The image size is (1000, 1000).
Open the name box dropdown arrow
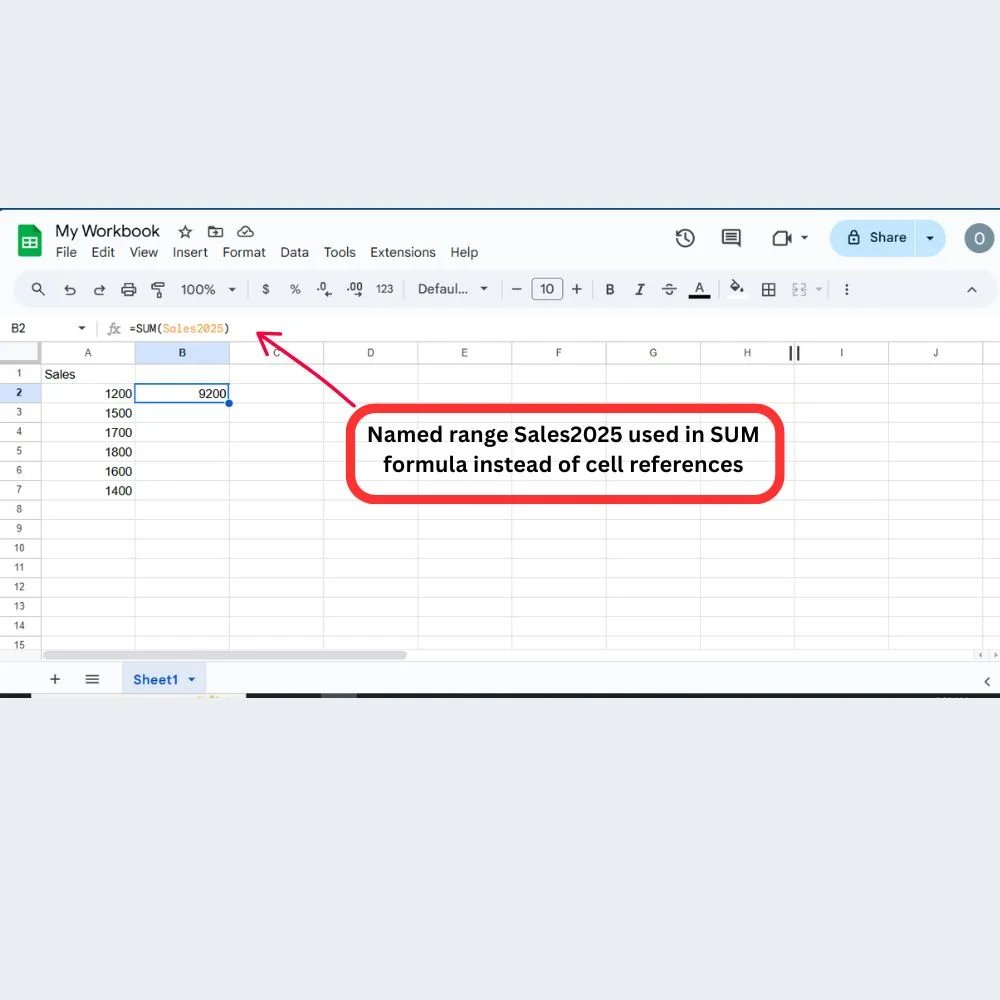pos(82,328)
